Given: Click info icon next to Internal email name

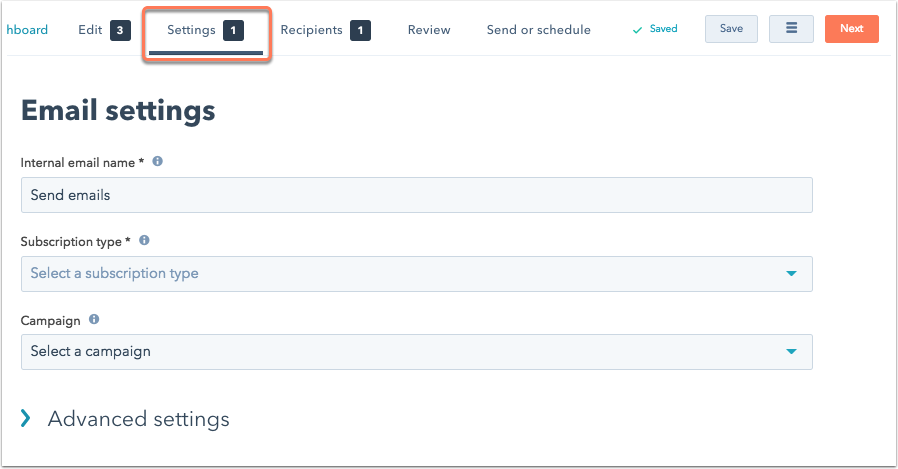Looking at the screenshot, I should [157, 161].
